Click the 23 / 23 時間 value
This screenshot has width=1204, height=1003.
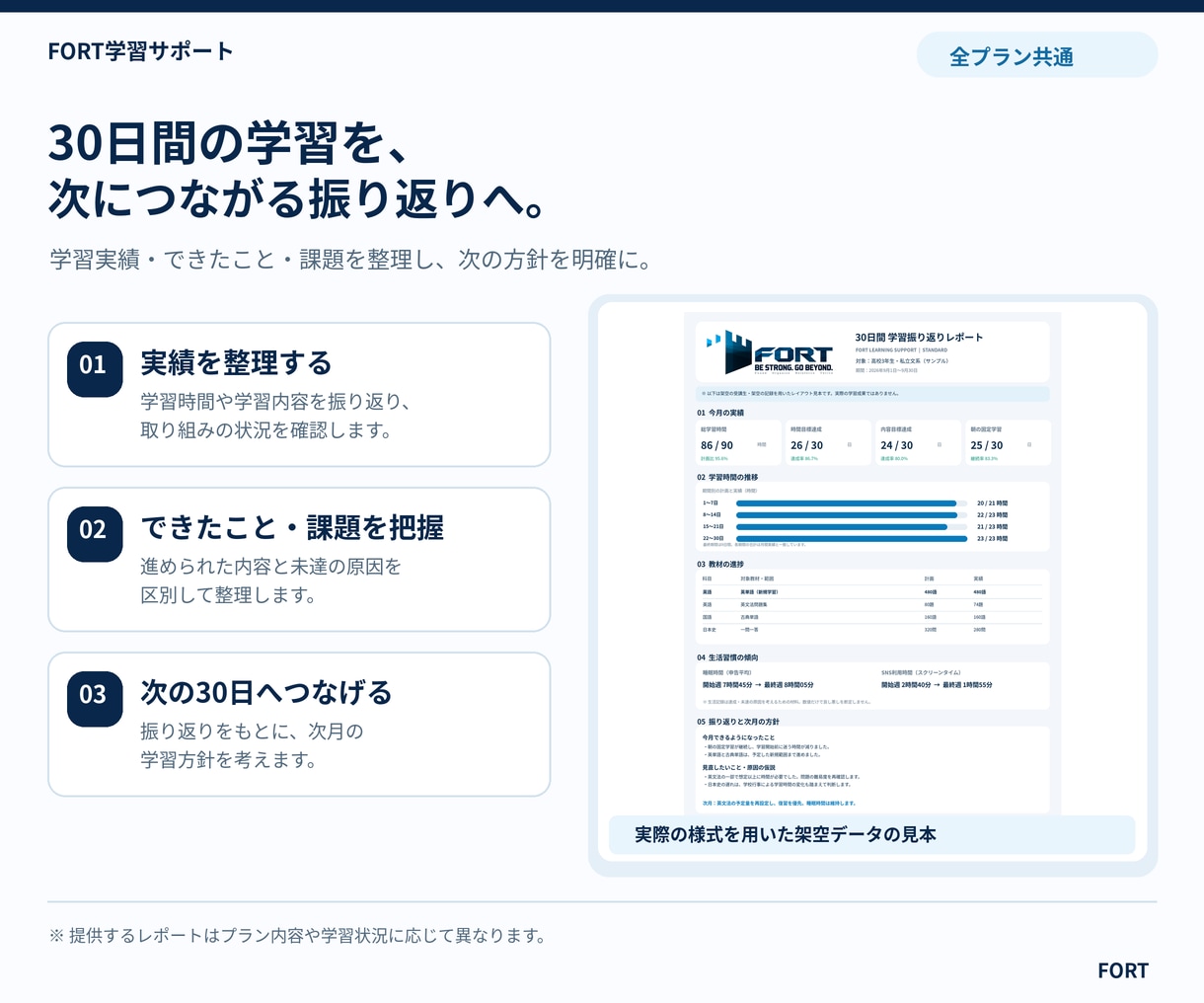(993, 539)
